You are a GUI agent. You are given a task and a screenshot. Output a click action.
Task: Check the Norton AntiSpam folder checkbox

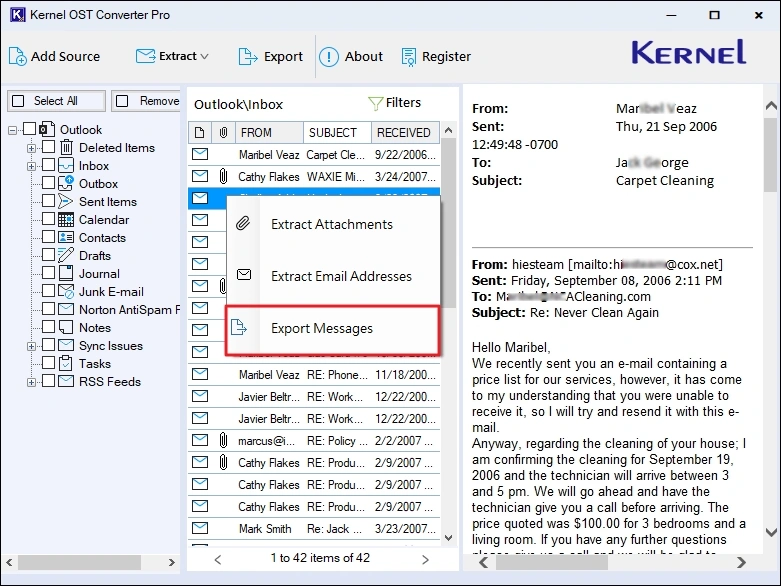click(48, 309)
